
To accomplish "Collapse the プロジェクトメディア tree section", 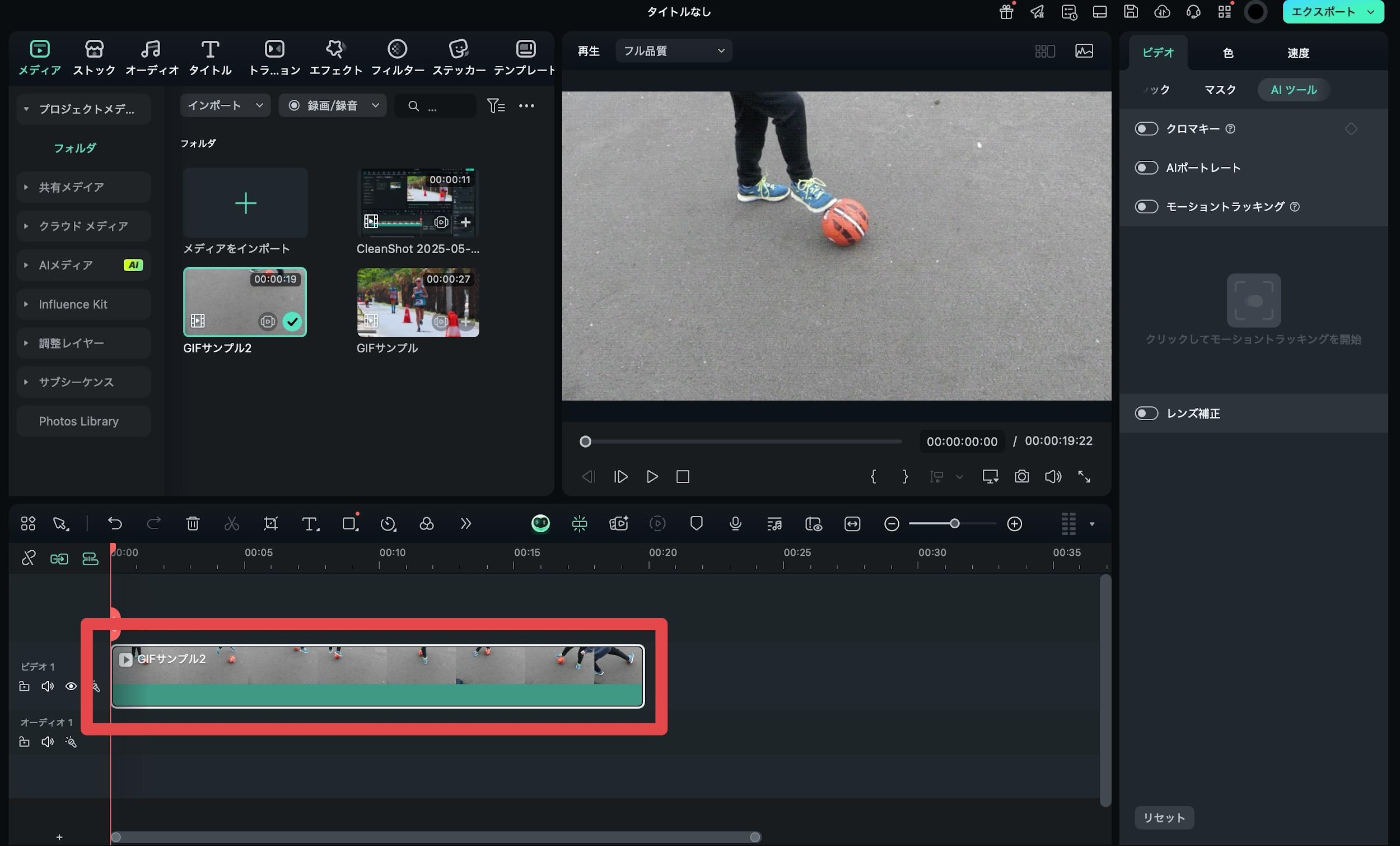I will (26, 109).
